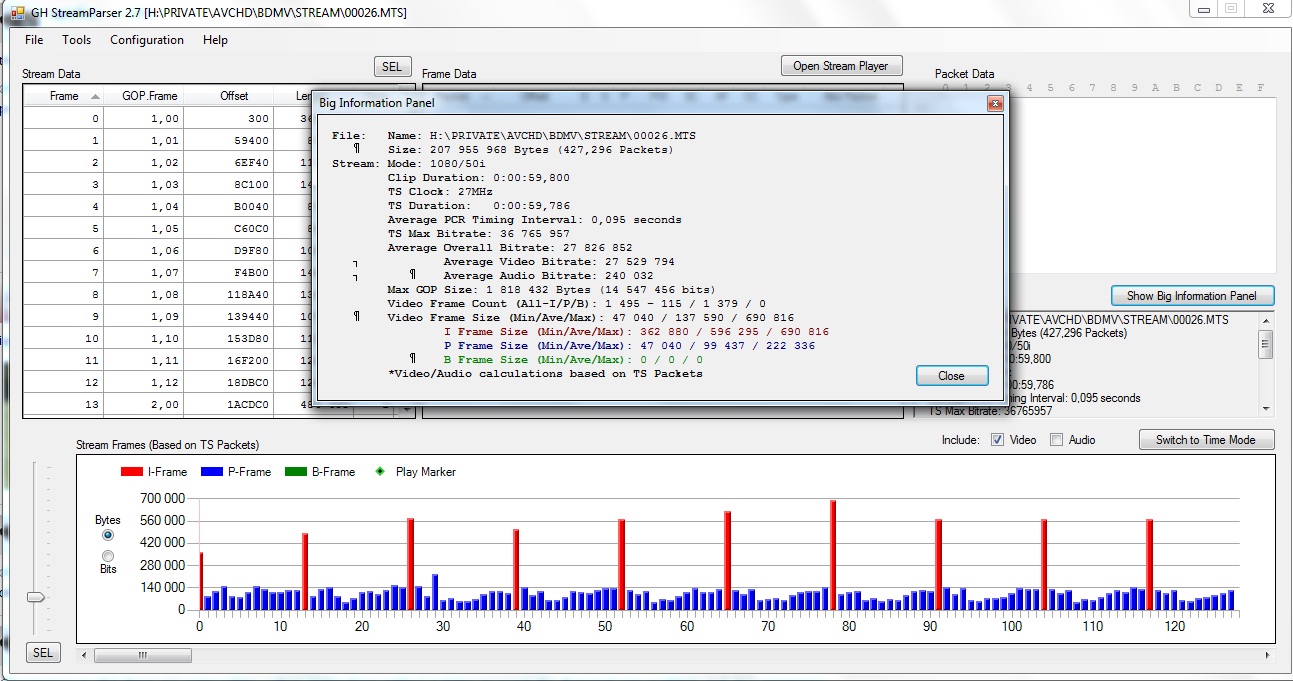Click the tallest I-frame bar at frame 78
The image size is (1293, 681).
(833, 555)
